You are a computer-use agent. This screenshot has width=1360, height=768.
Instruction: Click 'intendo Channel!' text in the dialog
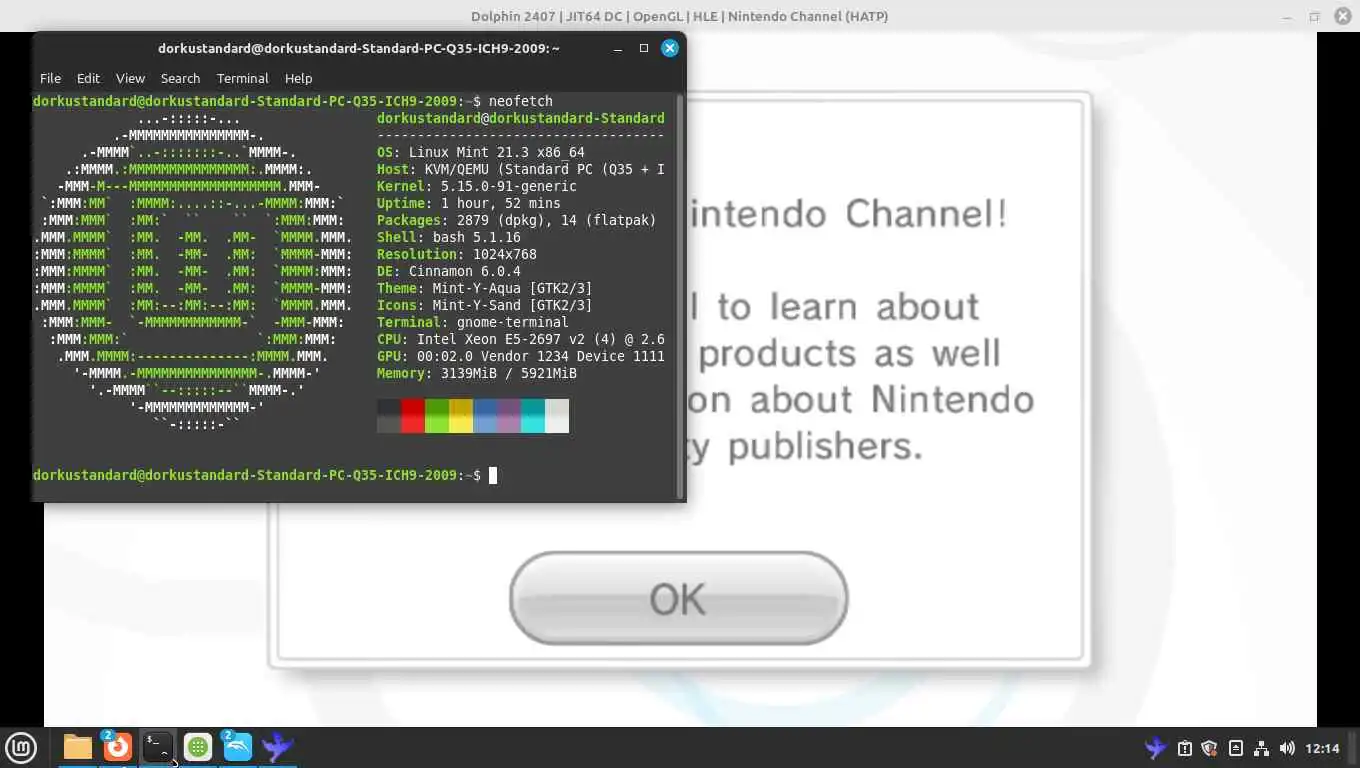point(847,213)
